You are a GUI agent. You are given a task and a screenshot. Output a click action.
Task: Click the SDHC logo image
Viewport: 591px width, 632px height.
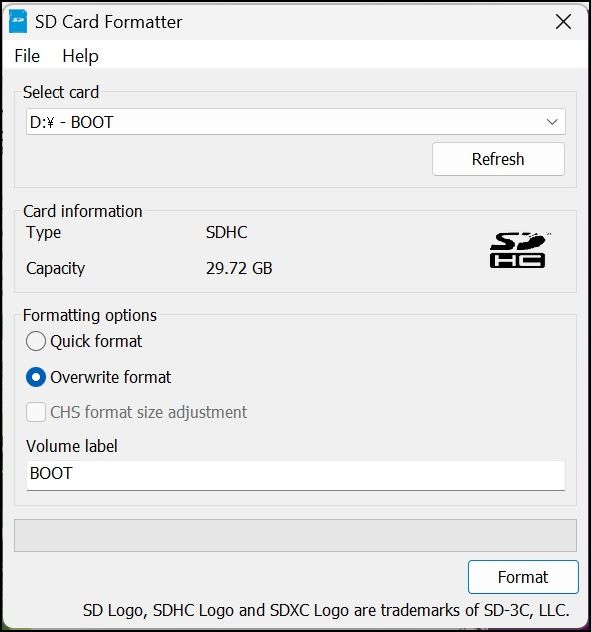519,250
